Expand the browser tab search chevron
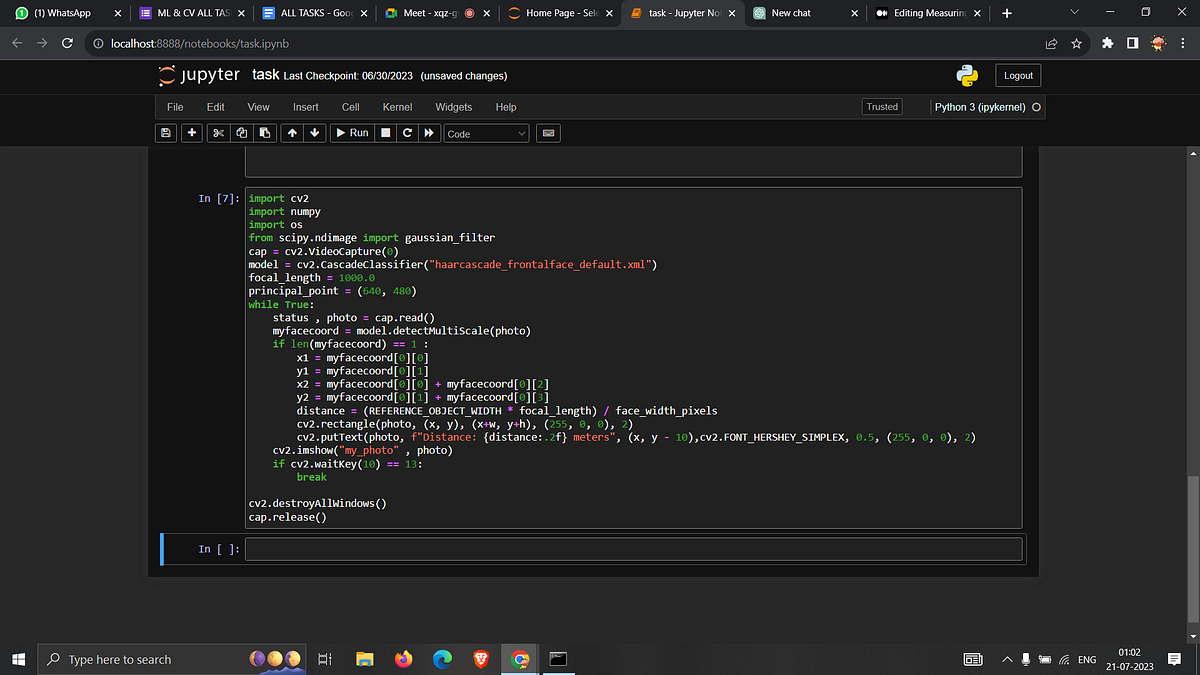 pos(1075,13)
